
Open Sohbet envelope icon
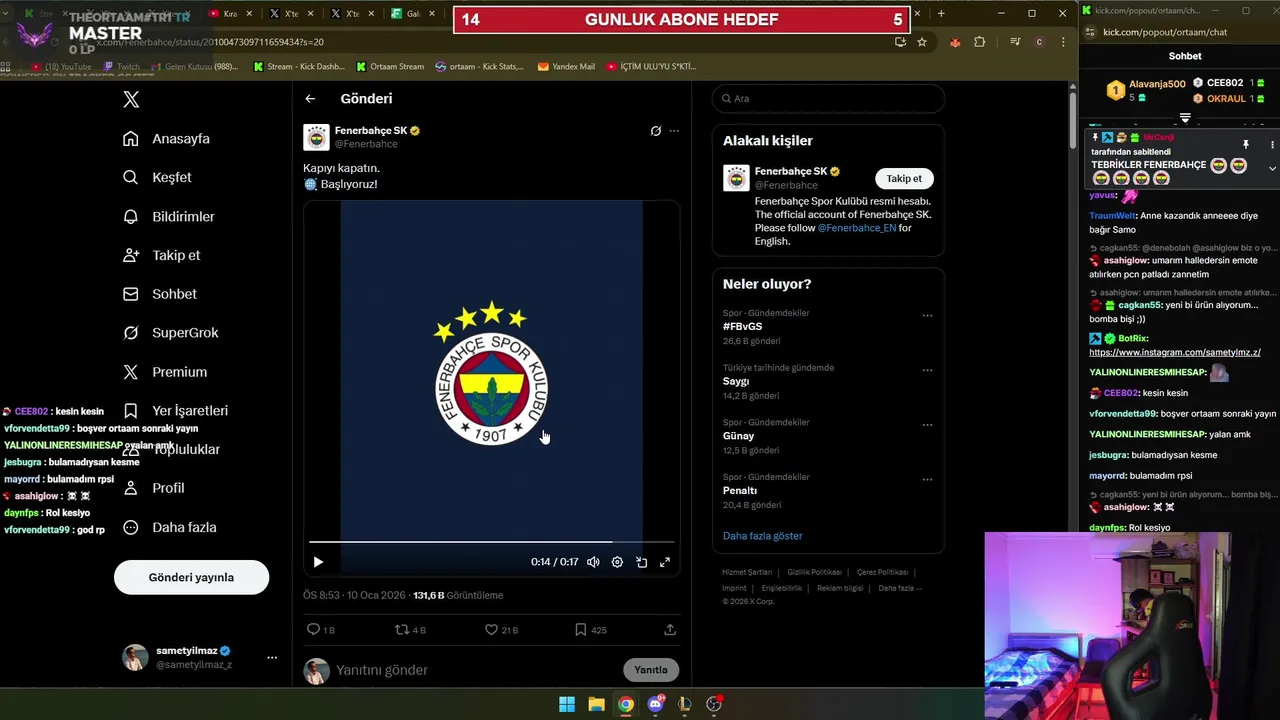131,294
